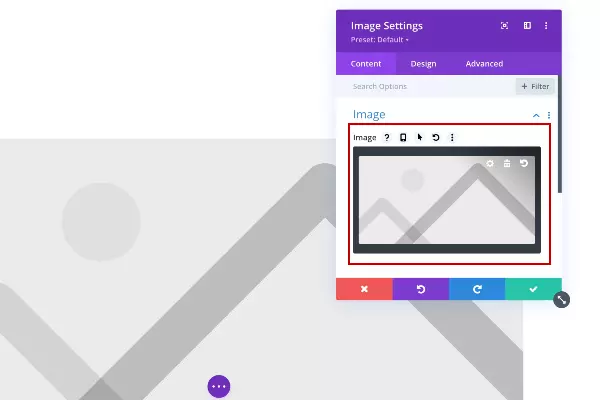This screenshot has height=400, width=600.
Task: Switch to the Advanced tab
Action: [x=484, y=64]
